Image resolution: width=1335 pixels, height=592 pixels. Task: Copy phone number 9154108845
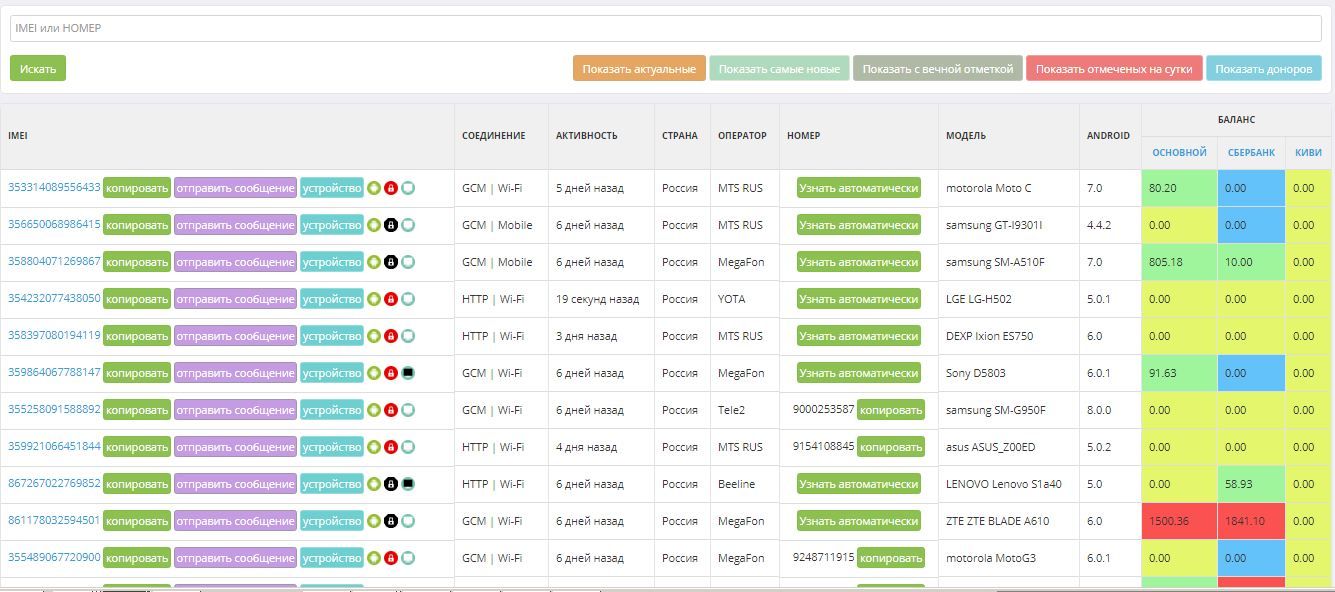click(x=891, y=447)
